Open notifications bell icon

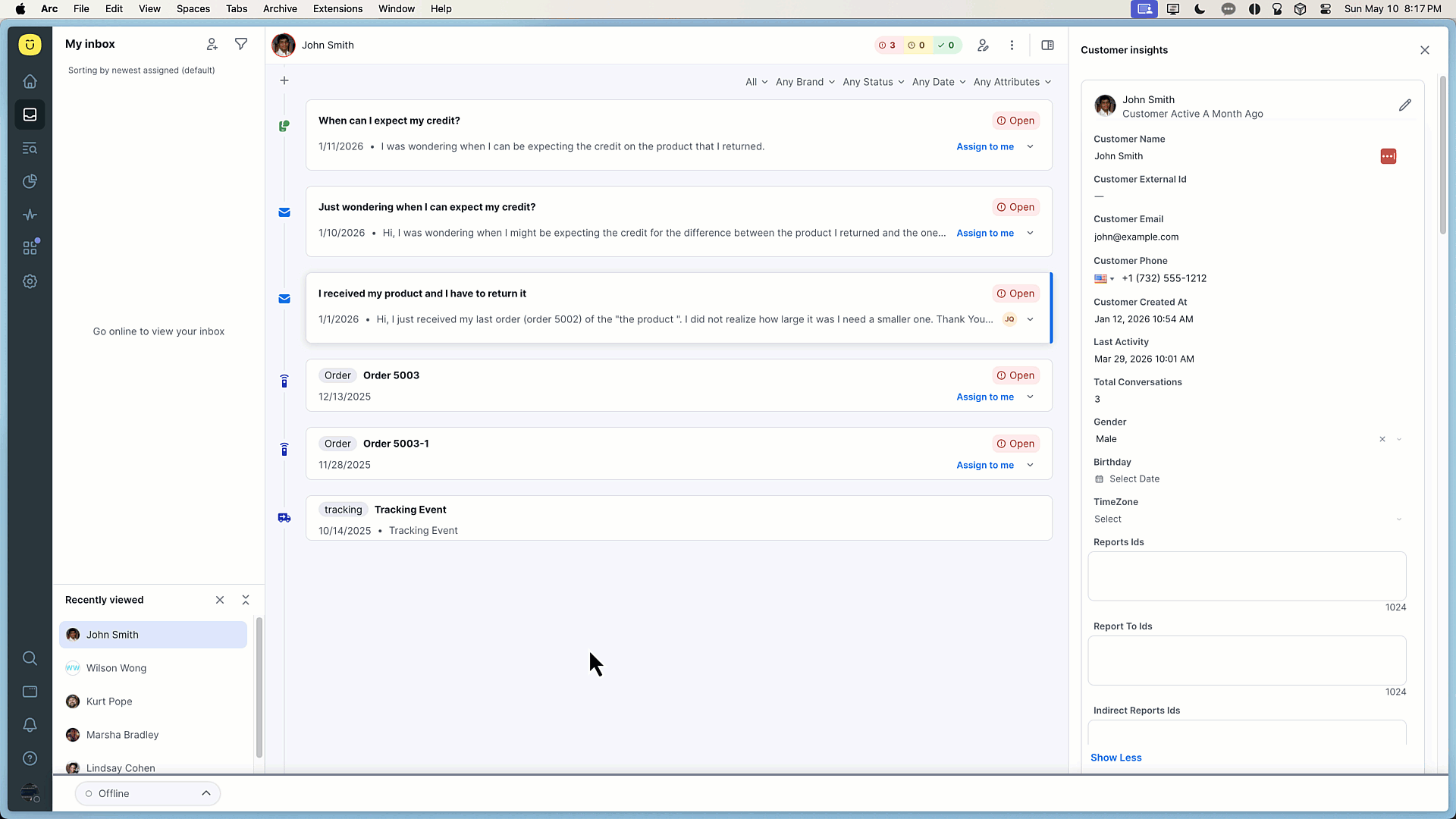pyautogui.click(x=30, y=725)
